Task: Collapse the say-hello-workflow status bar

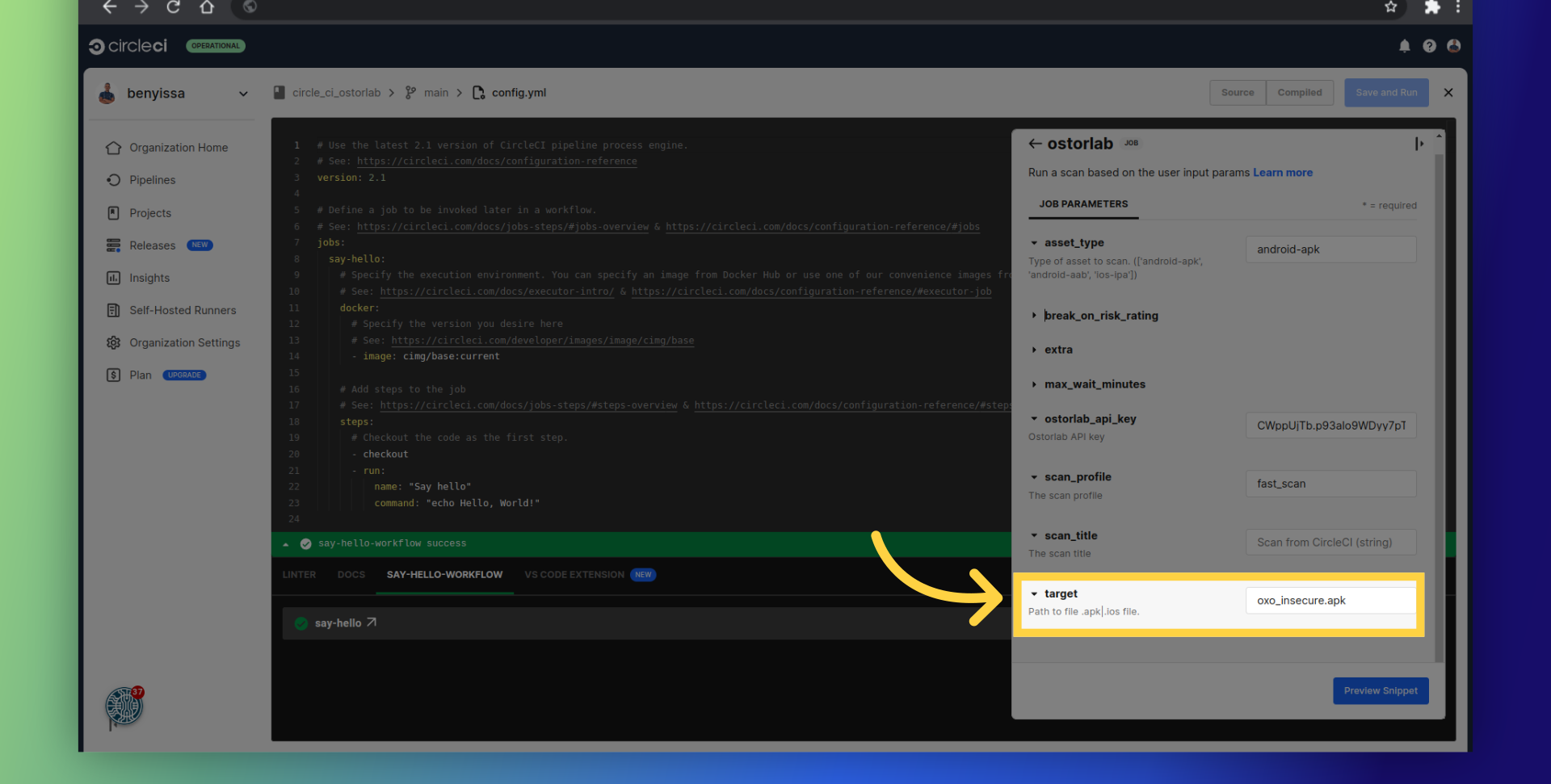Action: click(286, 544)
